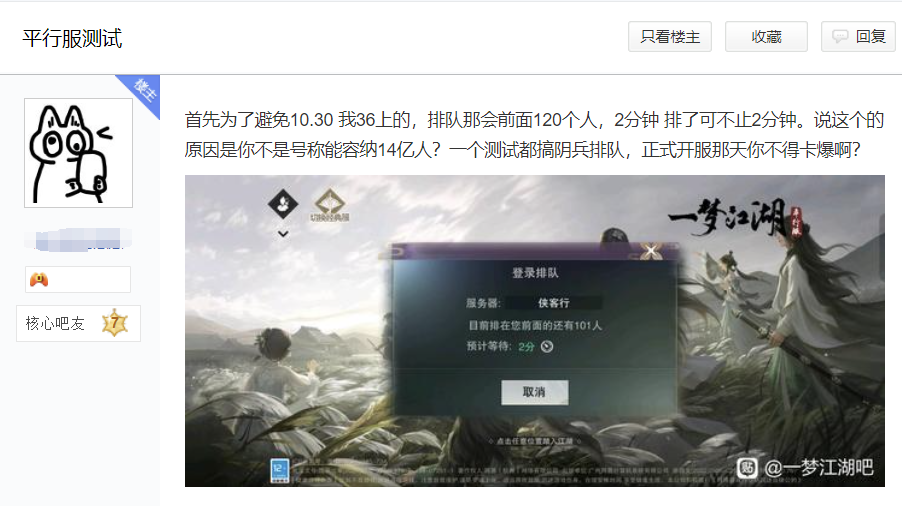Open the 回复 reply button

click(858, 37)
